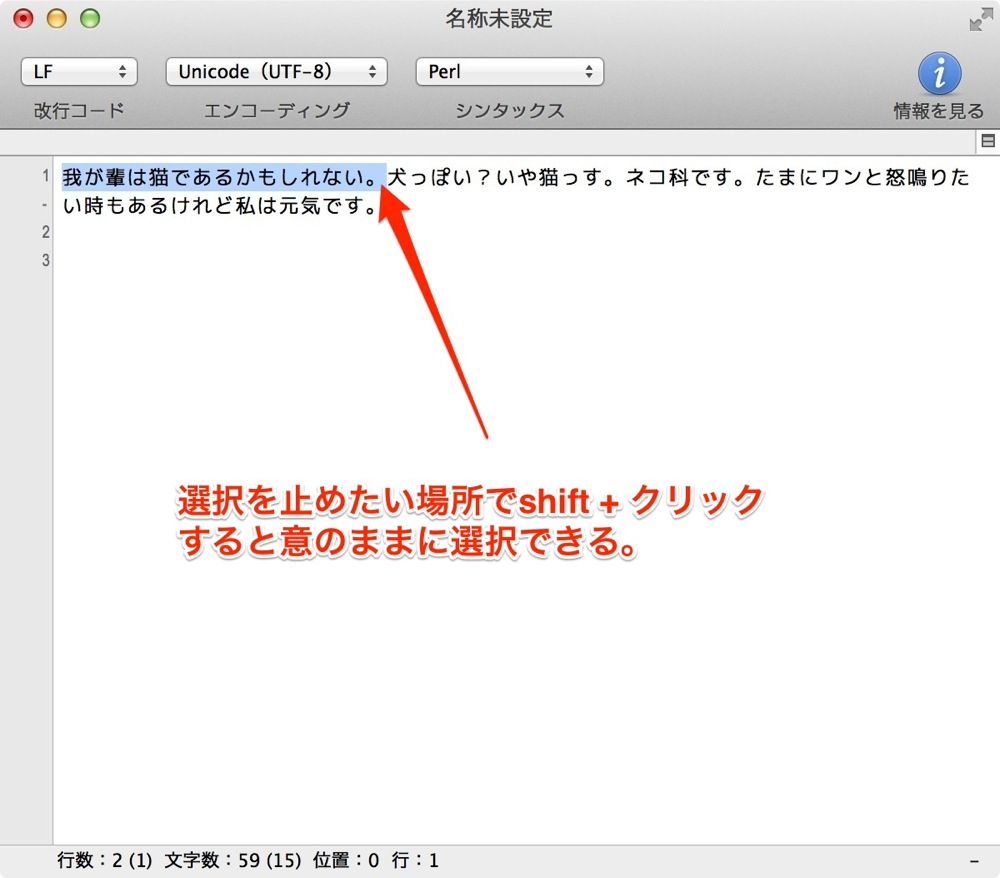Click text ネコ科です。 in the editor
Viewport: 1000px width, 878px height.
(x=686, y=177)
